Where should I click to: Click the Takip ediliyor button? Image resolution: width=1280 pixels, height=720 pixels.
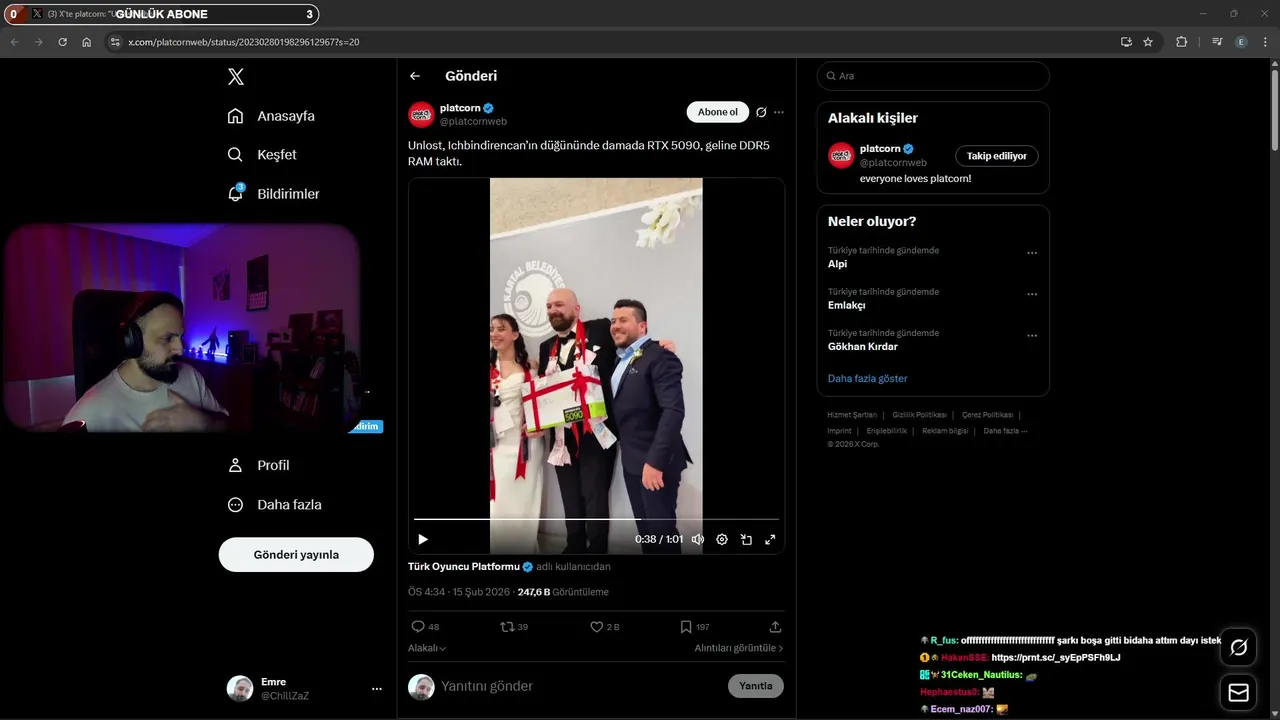pyautogui.click(x=996, y=156)
